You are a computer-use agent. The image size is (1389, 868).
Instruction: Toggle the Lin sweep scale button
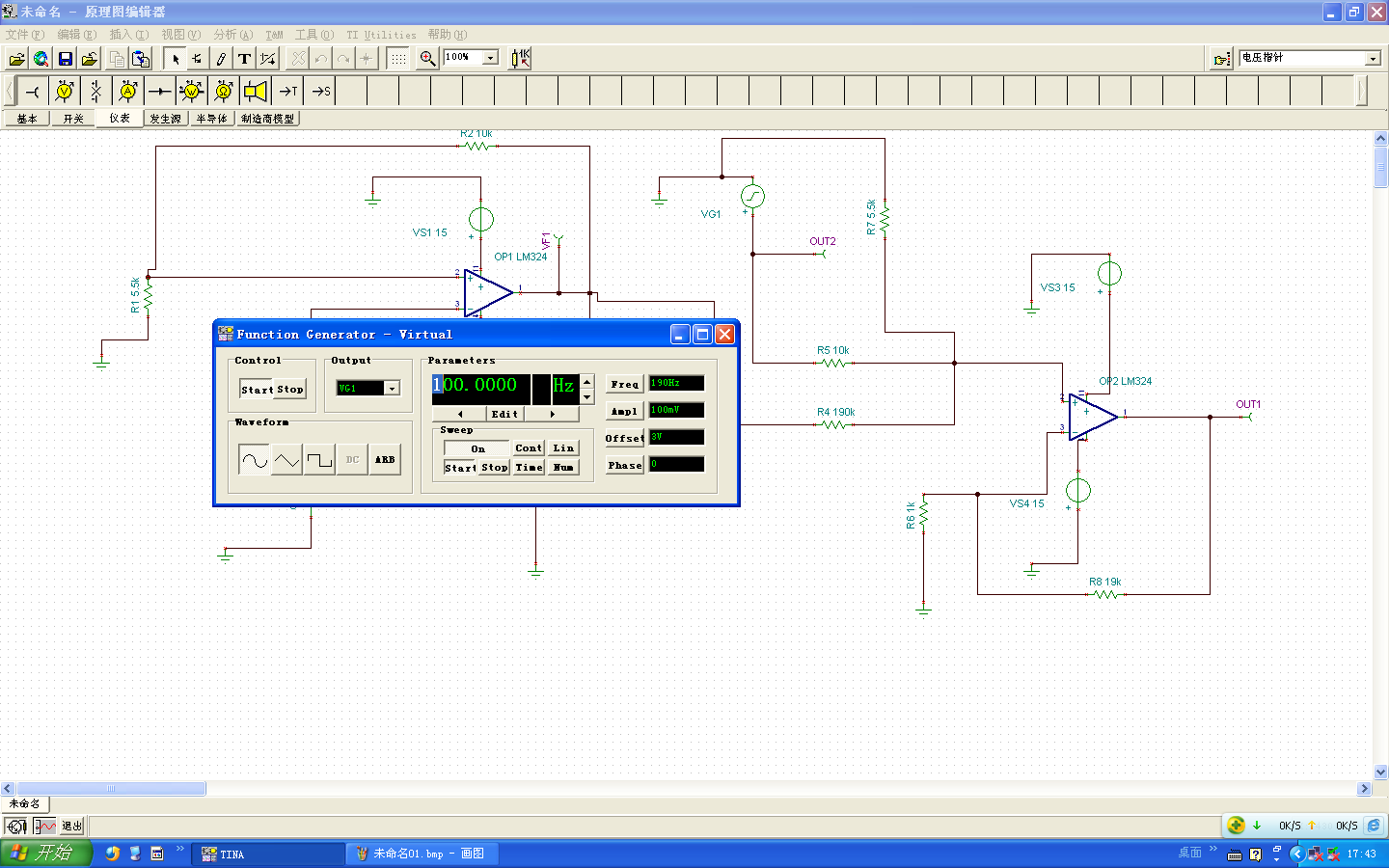563,448
